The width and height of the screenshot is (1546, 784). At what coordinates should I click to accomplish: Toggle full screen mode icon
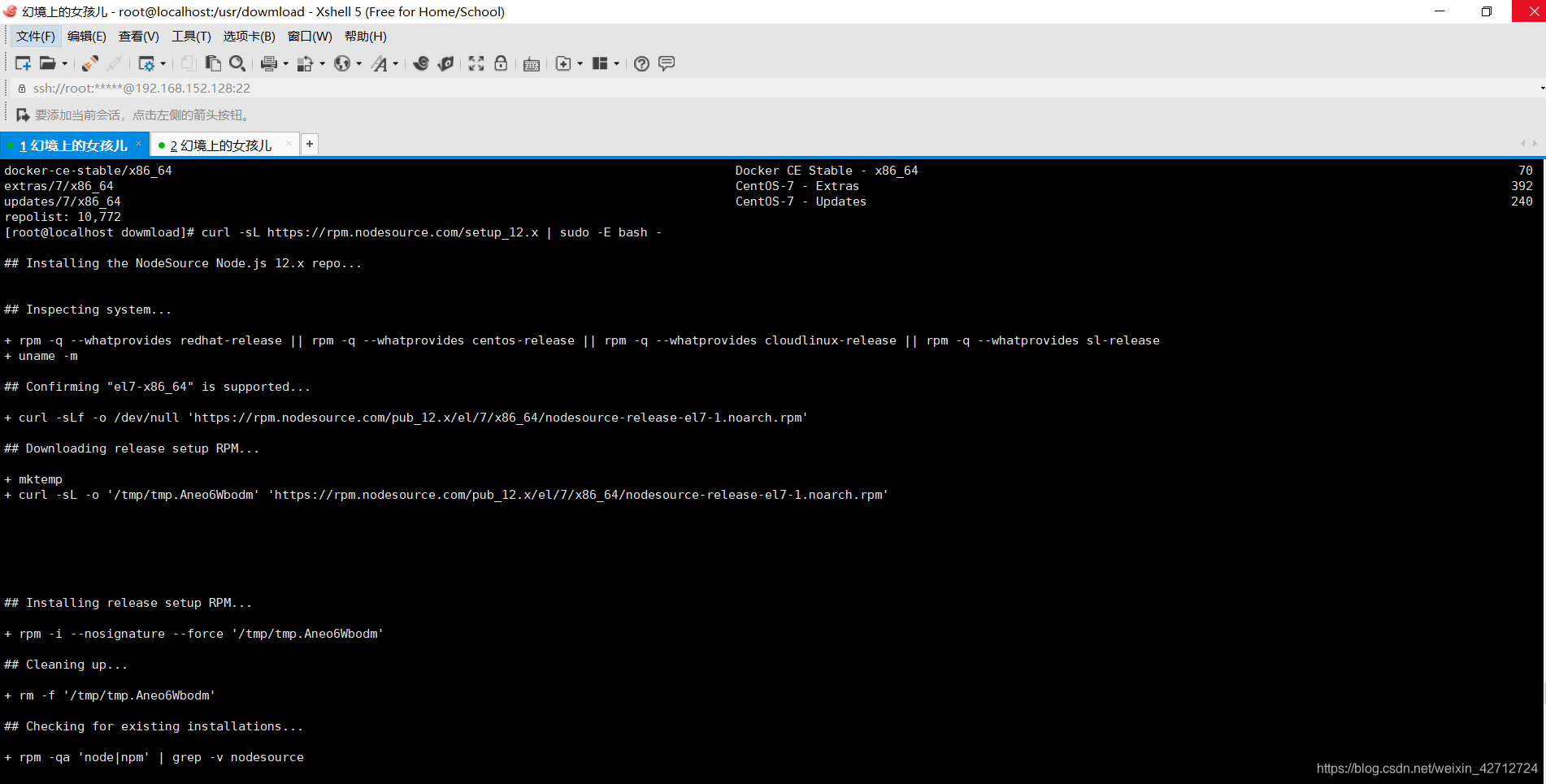point(476,63)
